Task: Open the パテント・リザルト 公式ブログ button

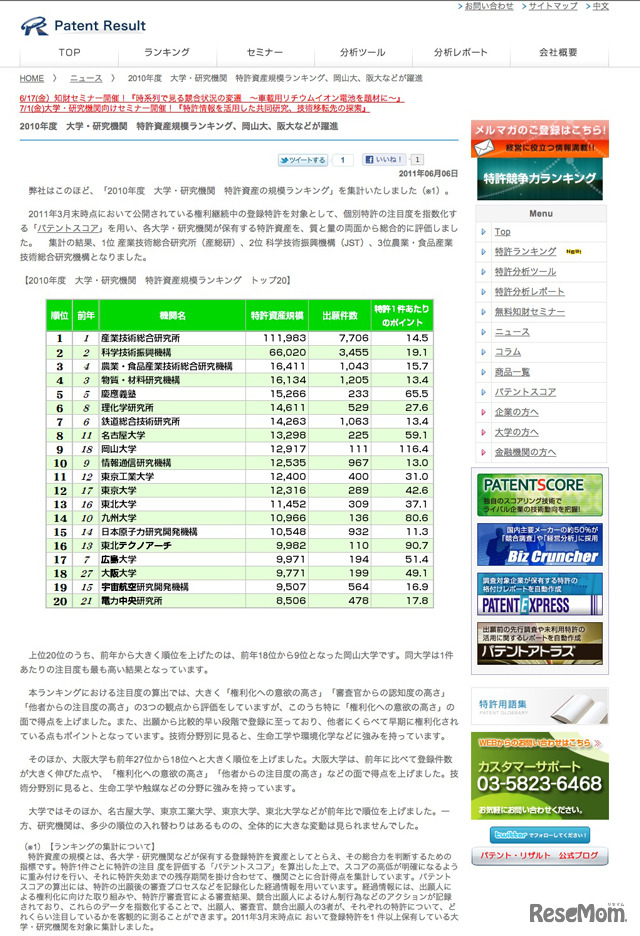Action: [x=540, y=855]
